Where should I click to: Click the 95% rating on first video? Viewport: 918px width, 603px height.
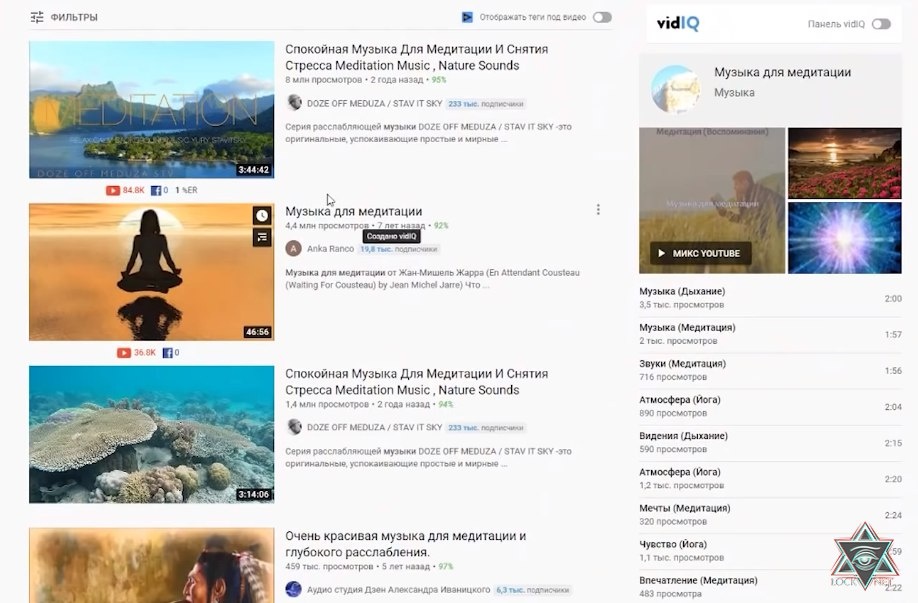pyautogui.click(x=439, y=80)
